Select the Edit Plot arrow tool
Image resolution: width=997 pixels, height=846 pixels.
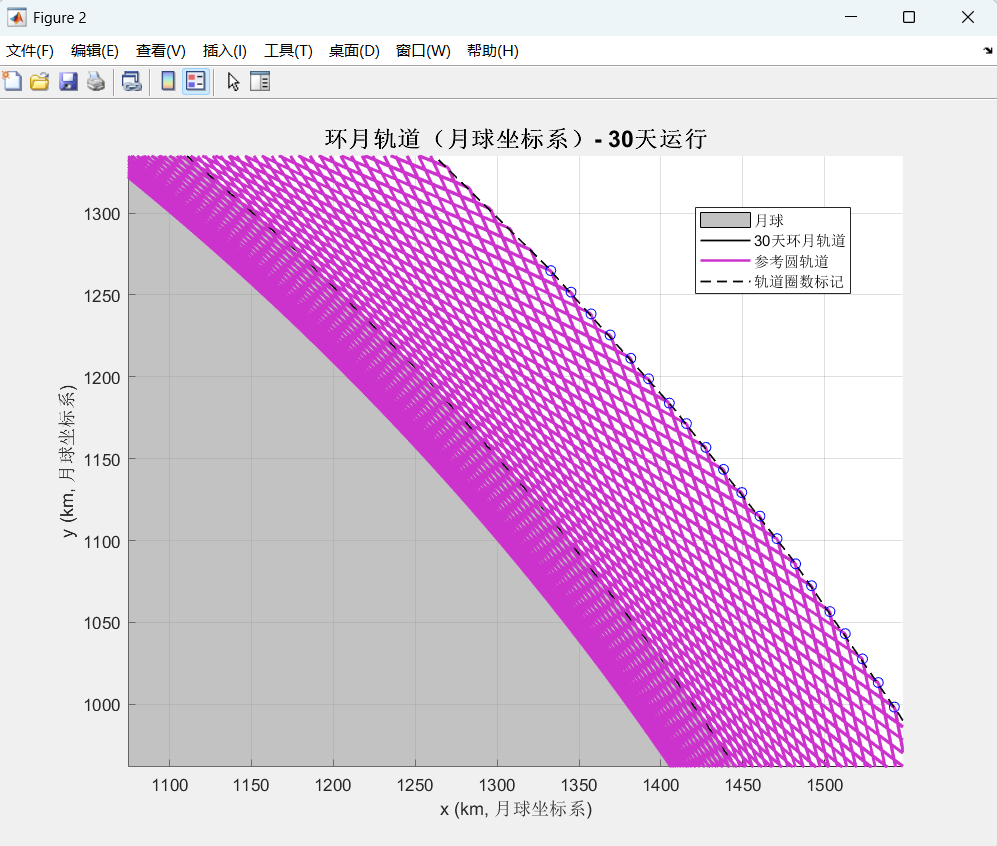[233, 81]
